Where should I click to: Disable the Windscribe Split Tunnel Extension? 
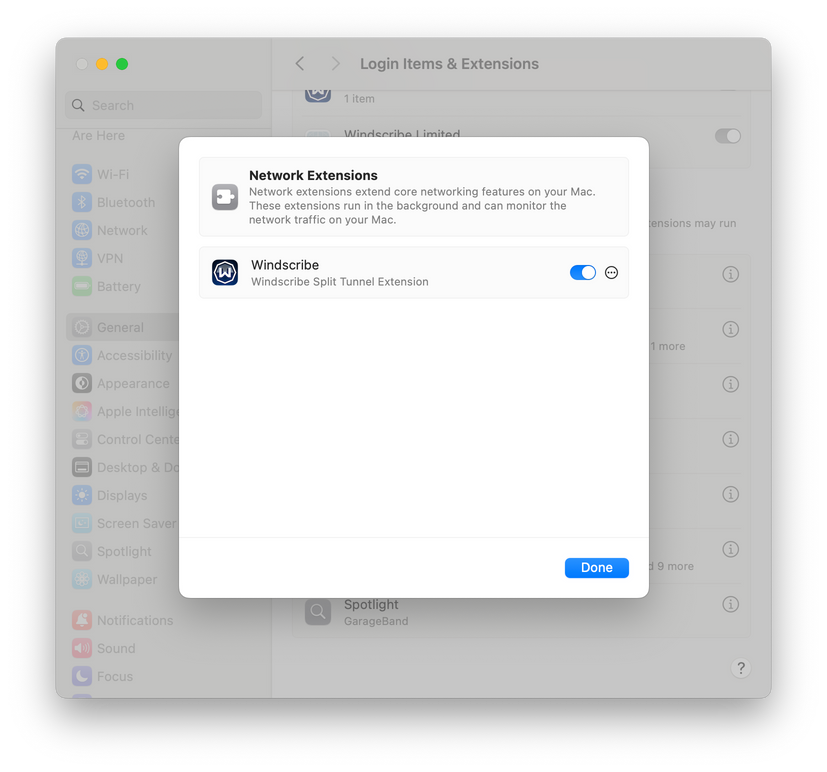point(582,272)
